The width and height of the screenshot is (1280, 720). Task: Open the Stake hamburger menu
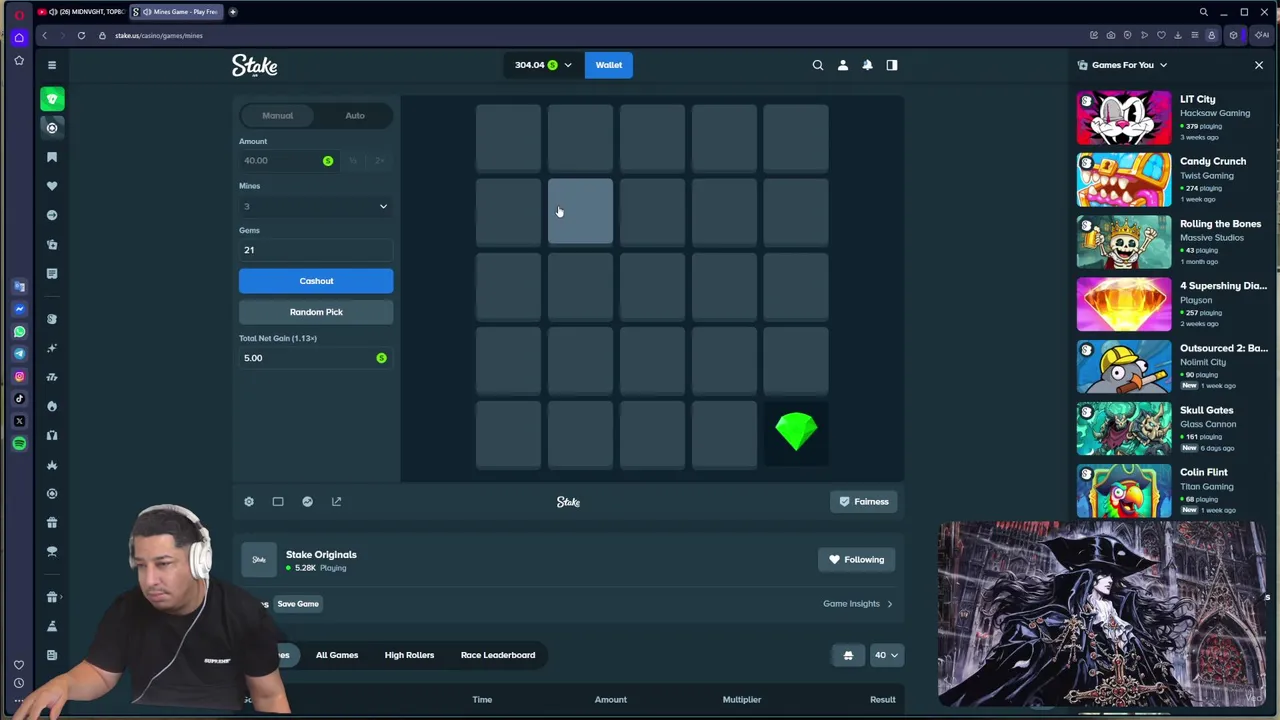pos(52,65)
